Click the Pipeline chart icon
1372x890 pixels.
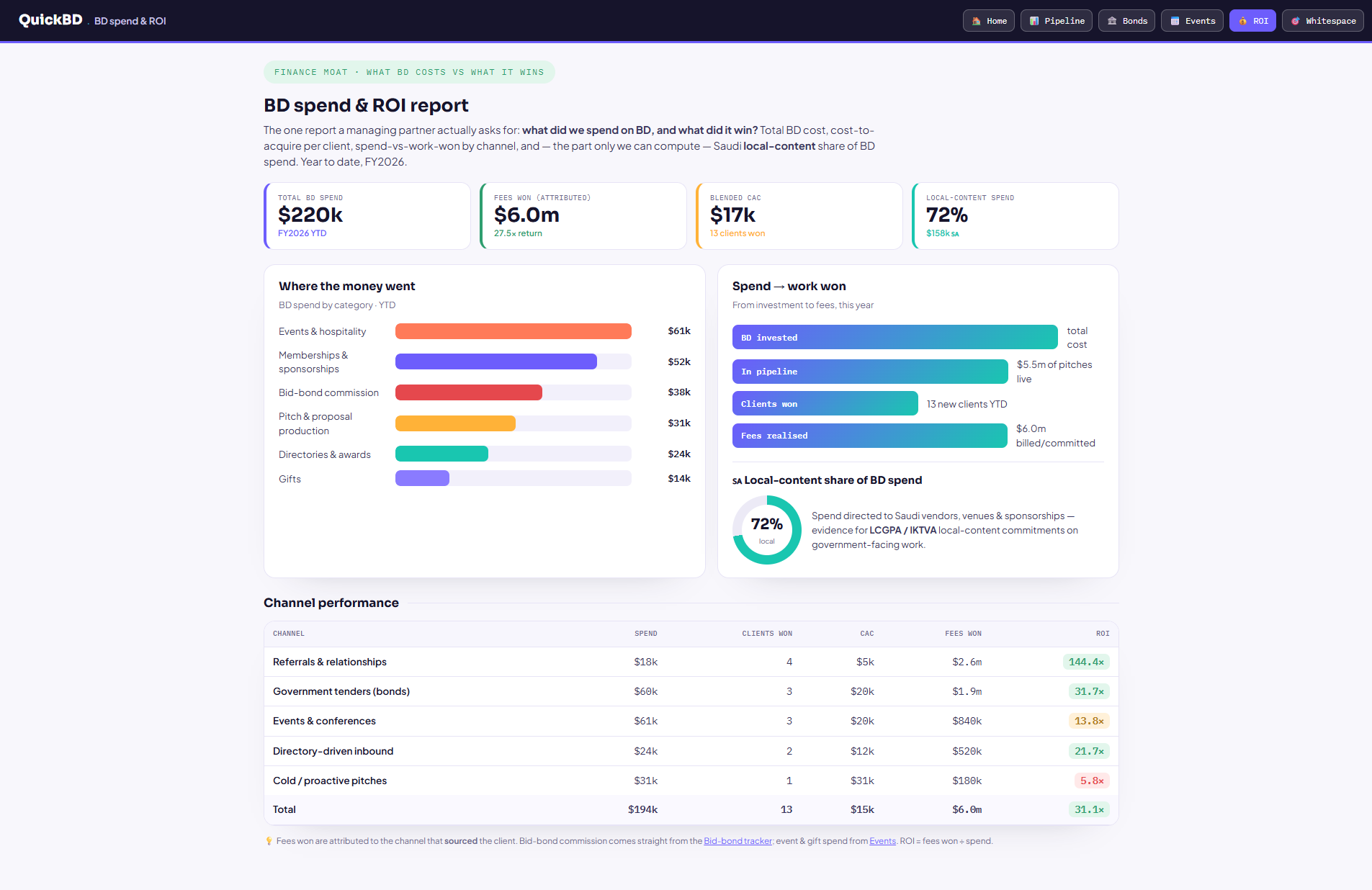tap(1034, 21)
